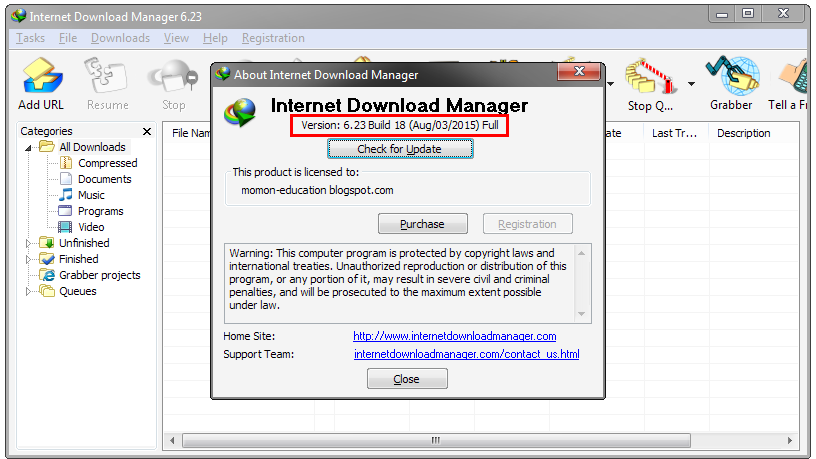Screen dimensions: 816x459
Task: Open the Stop Queue dropdown arrow
Action: [x=692, y=84]
